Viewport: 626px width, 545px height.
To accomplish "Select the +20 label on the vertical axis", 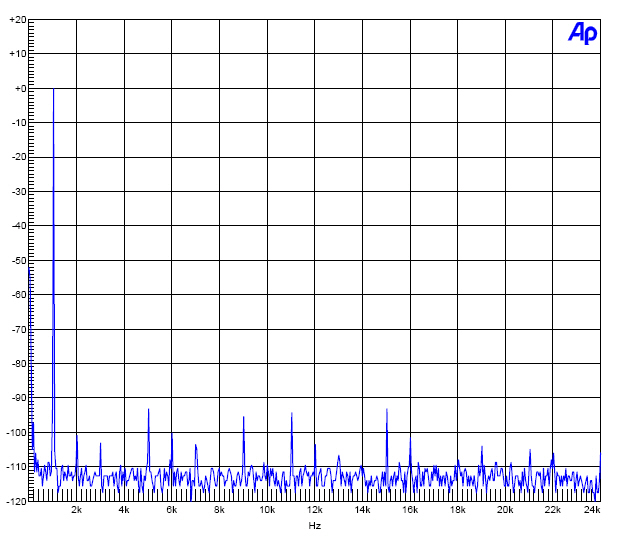I will click(17, 19).
